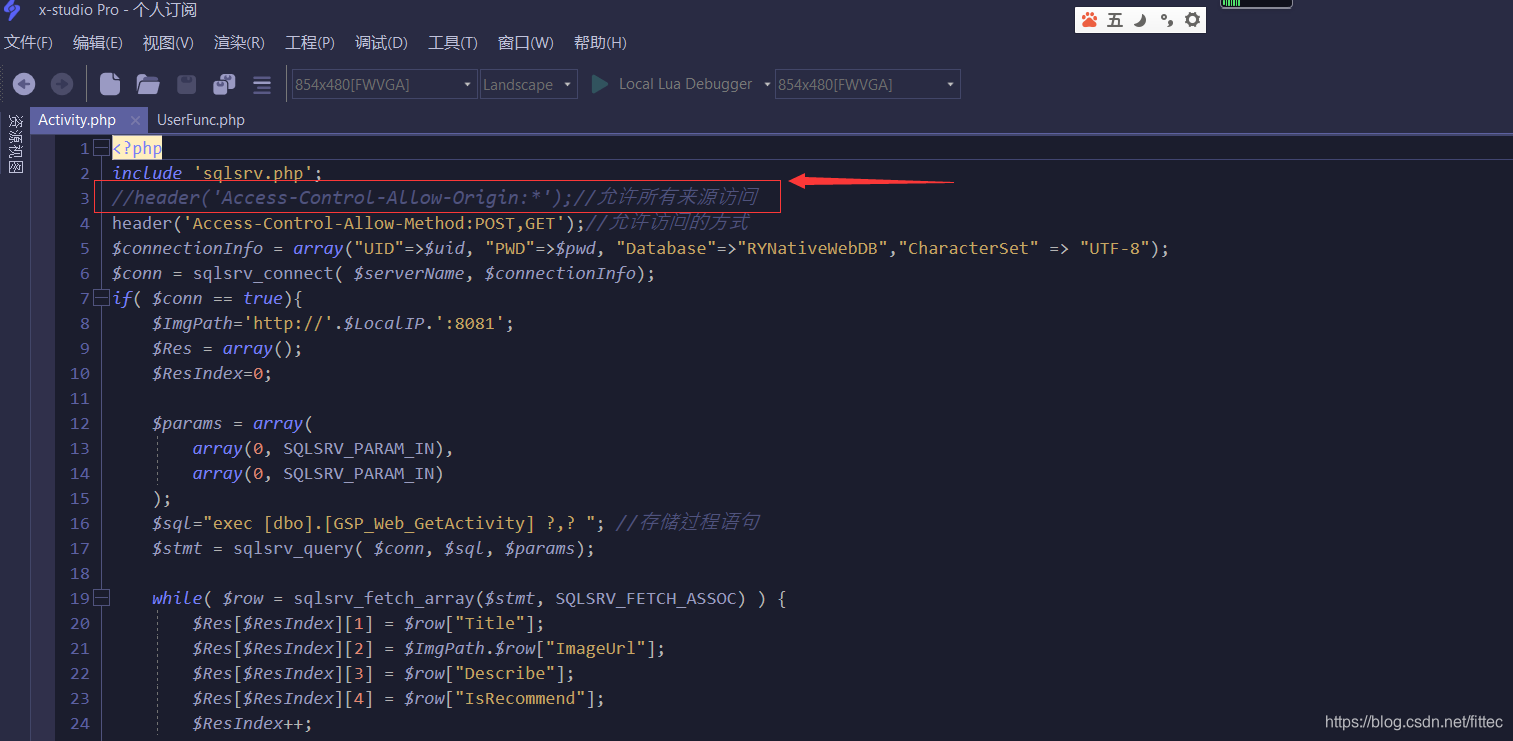Click the include 'sqlsrv.php' line
1513x741 pixels.
click(x=218, y=173)
